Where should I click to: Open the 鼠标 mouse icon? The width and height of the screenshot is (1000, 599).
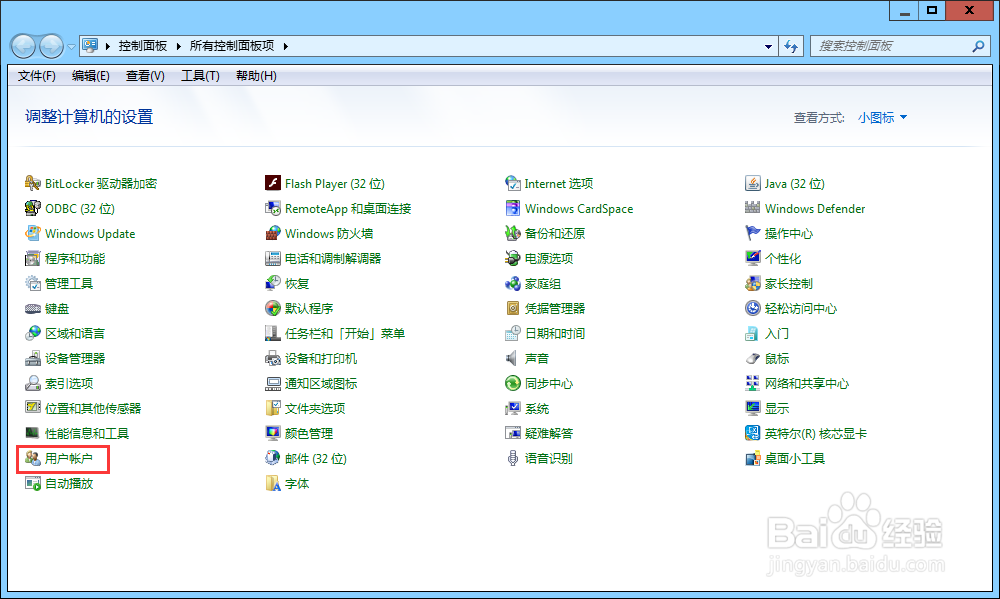pyautogui.click(x=753, y=359)
